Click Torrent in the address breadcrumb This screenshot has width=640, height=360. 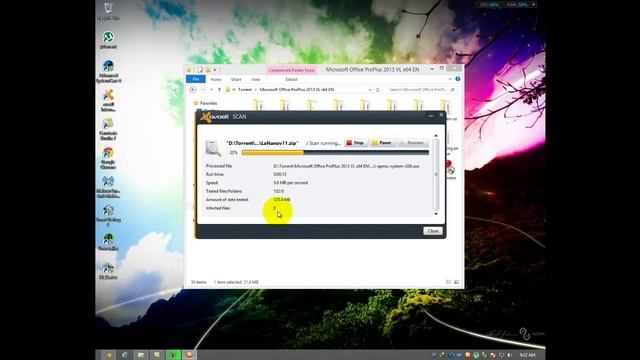(x=245, y=89)
